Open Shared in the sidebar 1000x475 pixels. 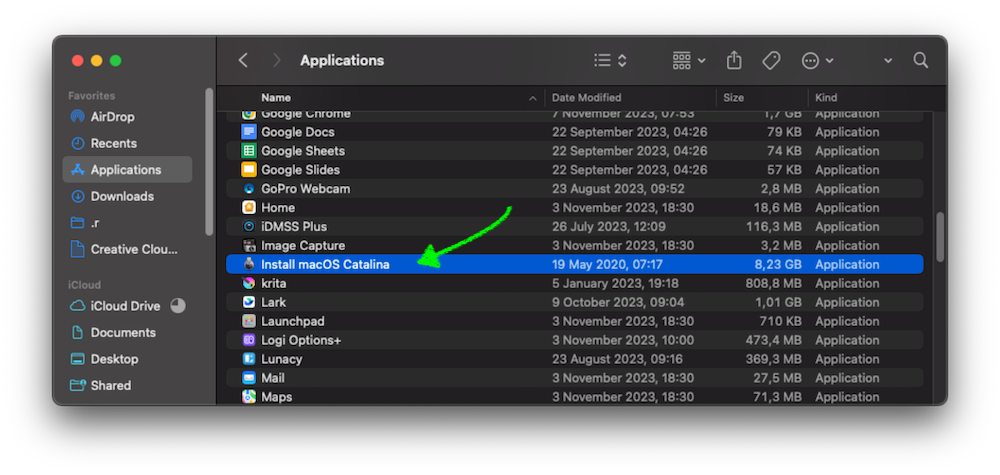110,386
